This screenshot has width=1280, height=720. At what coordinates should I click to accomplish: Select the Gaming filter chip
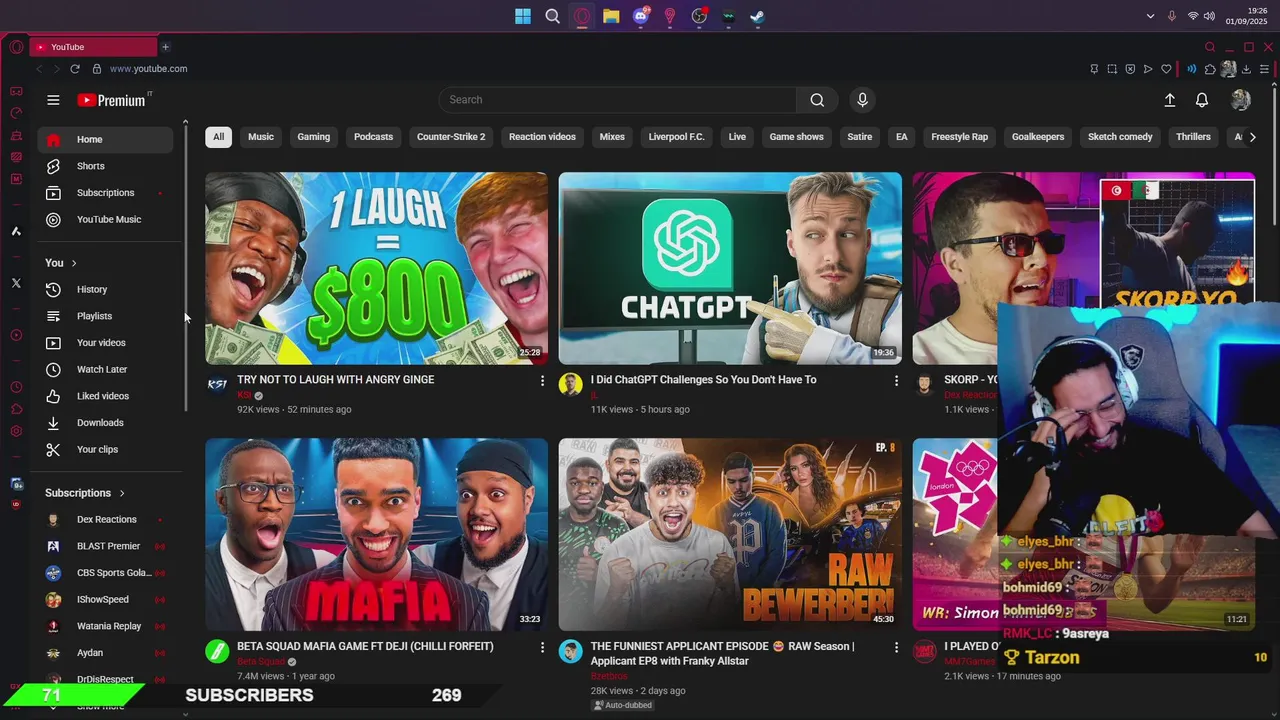(313, 137)
